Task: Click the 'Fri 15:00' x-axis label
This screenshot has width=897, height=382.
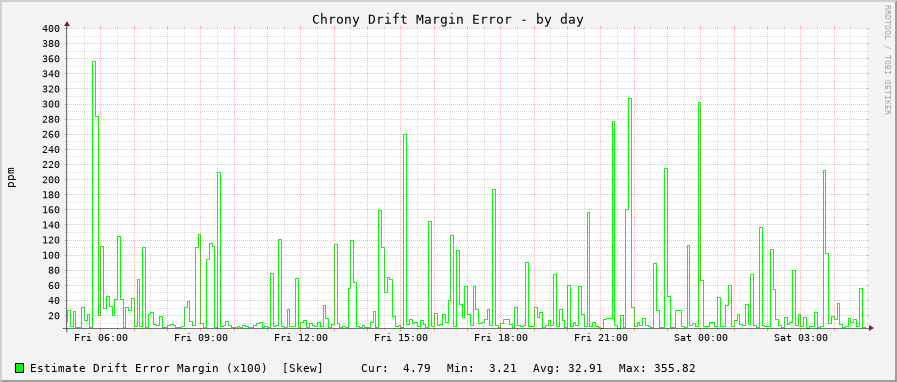Action: click(x=401, y=338)
